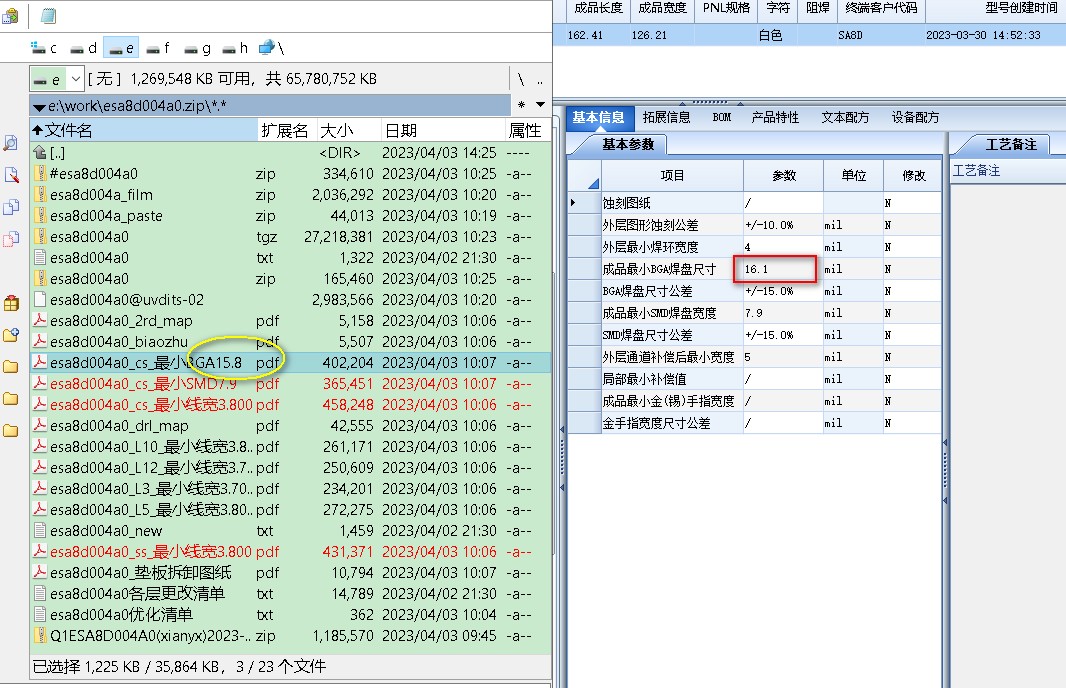The image size is (1066, 688).
Task: Open the drive selection combo box showing e
Action: pyautogui.click(x=56, y=80)
